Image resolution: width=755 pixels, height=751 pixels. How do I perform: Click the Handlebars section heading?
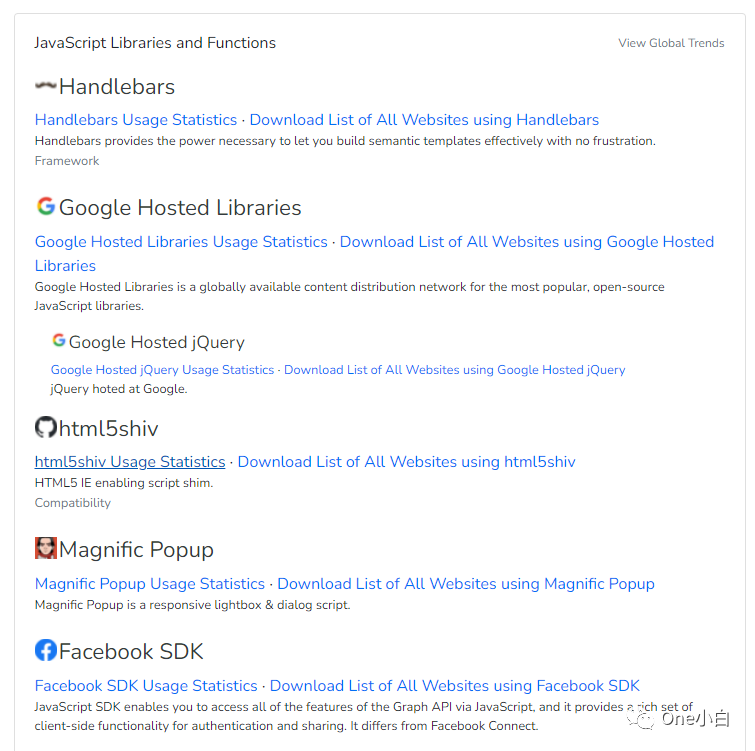coord(116,87)
